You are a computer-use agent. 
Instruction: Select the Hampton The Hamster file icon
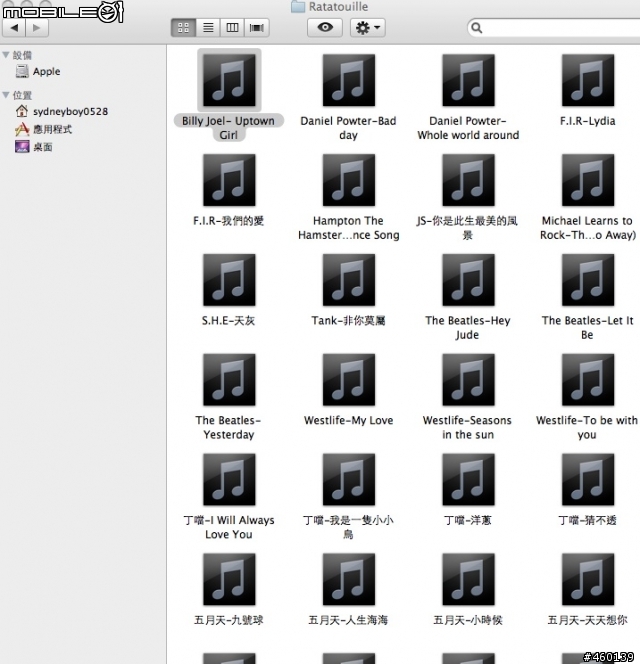pyautogui.click(x=349, y=180)
